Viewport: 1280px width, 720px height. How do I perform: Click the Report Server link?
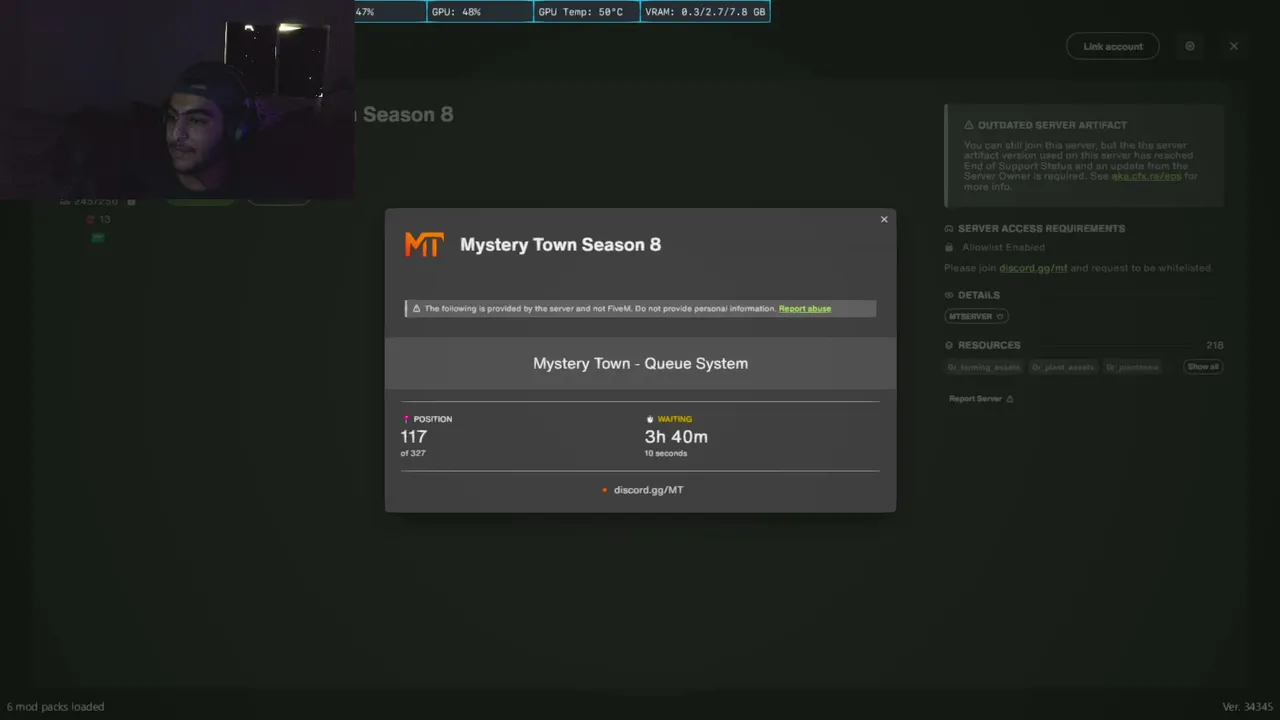[x=981, y=399]
